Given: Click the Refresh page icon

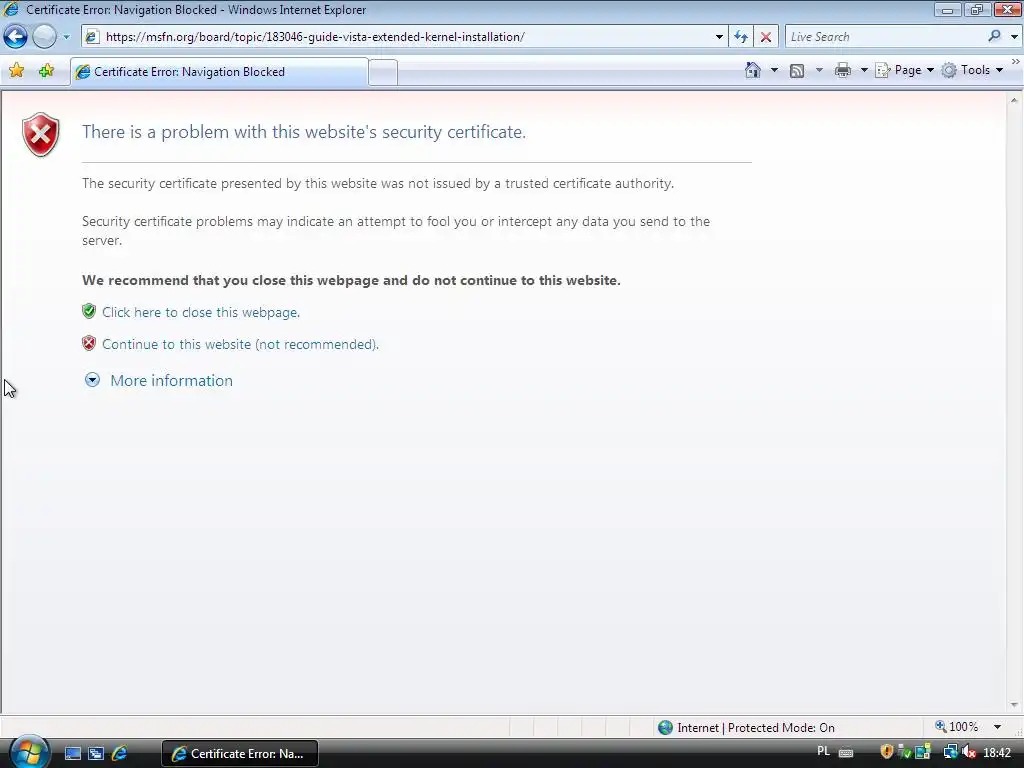Looking at the screenshot, I should pos(741,37).
